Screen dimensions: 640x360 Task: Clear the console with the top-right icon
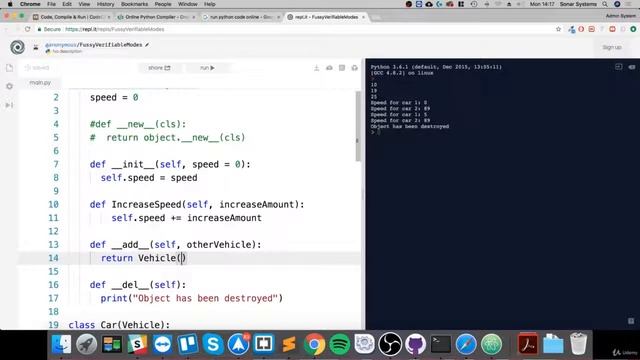coord(632,67)
